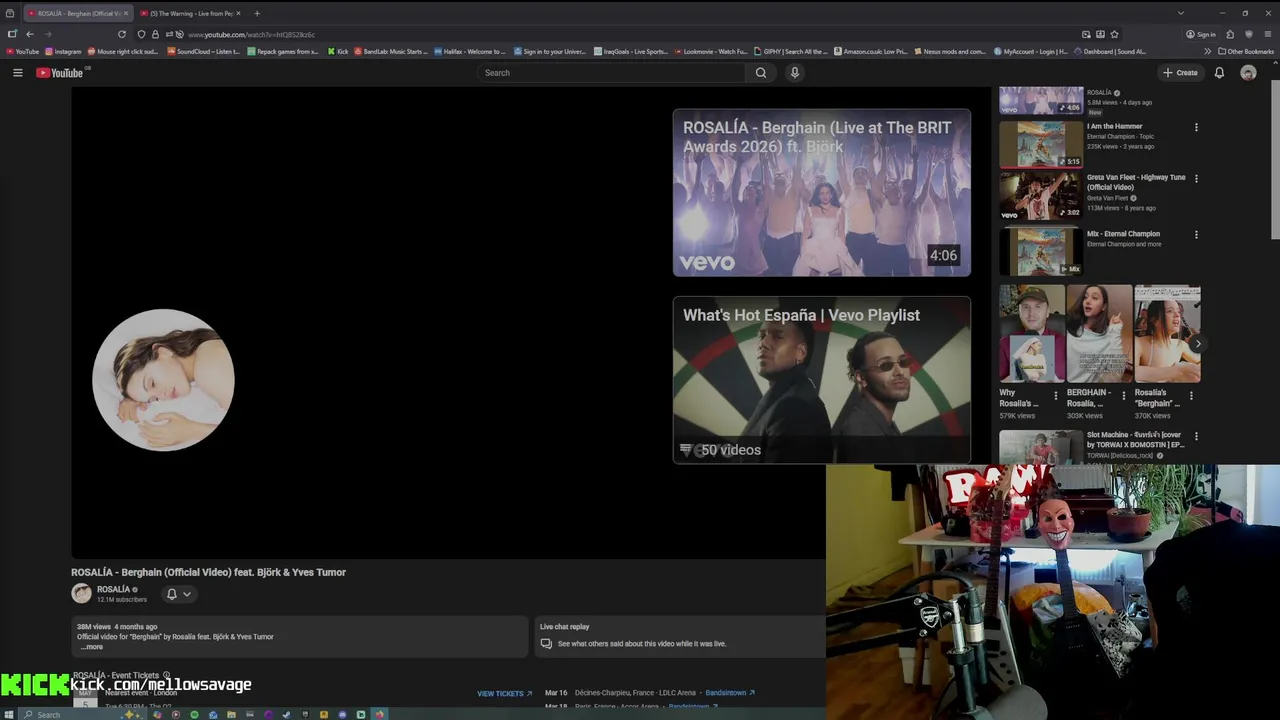1280x720 pixels.
Task: Follow the VIEW TICKETS link
Action: pyautogui.click(x=504, y=693)
